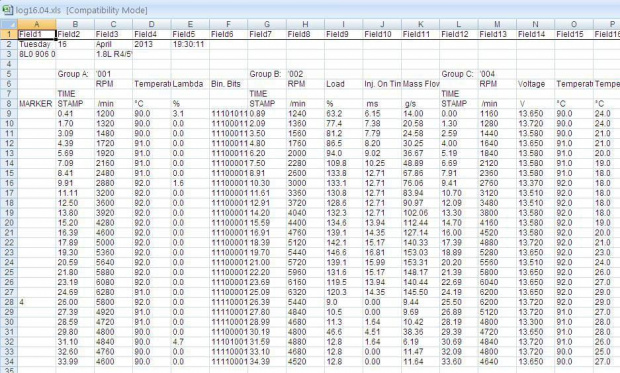Select column A header
Viewport: 620px width, 373px height.
37,25
